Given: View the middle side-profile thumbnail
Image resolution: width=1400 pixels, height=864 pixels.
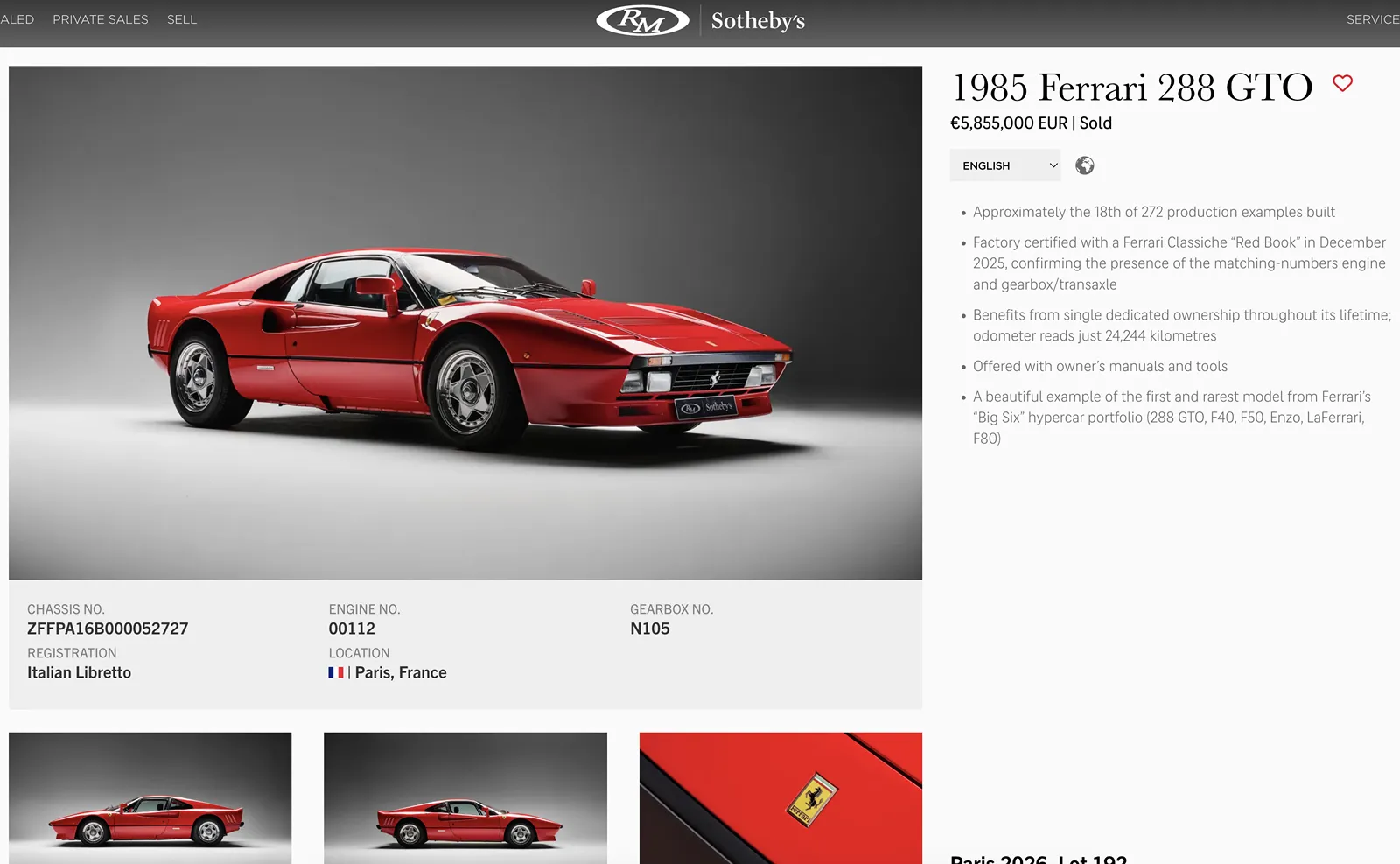Looking at the screenshot, I should pos(465,798).
